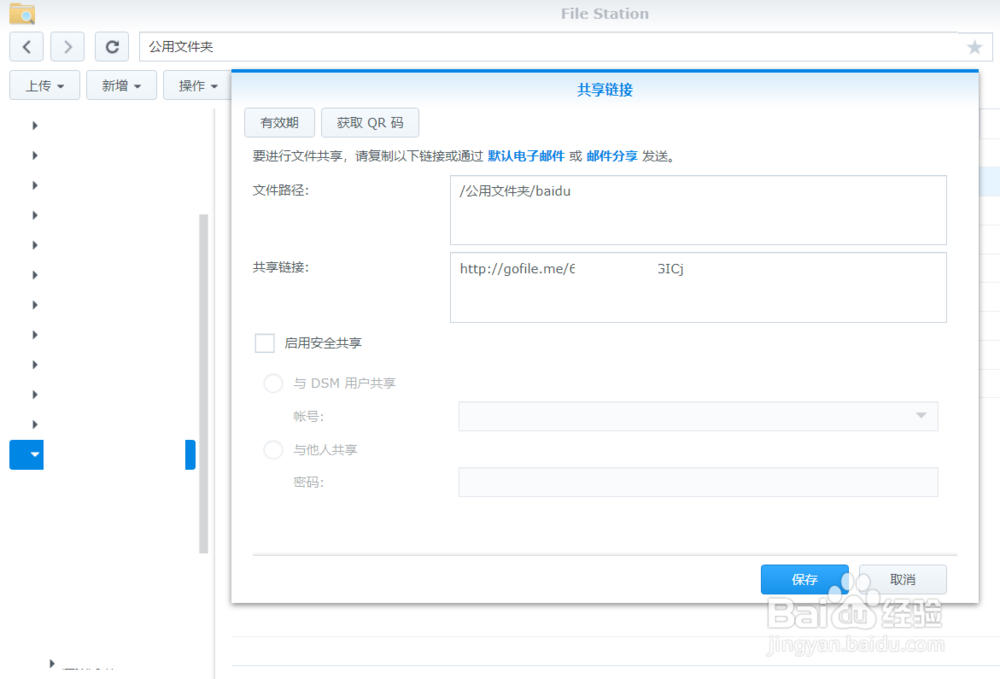1000x679 pixels.
Task: Go forward with the right arrow button
Action: tap(68, 47)
